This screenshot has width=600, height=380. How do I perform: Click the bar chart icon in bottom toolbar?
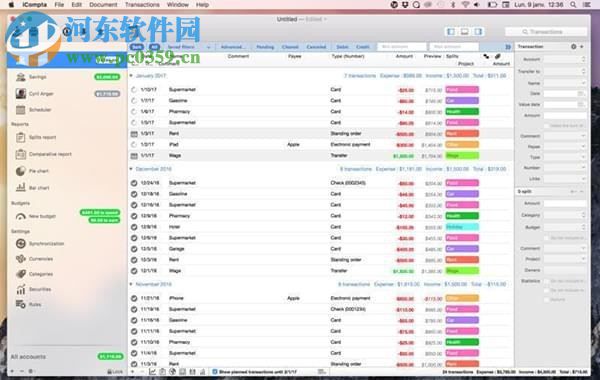click(202, 372)
